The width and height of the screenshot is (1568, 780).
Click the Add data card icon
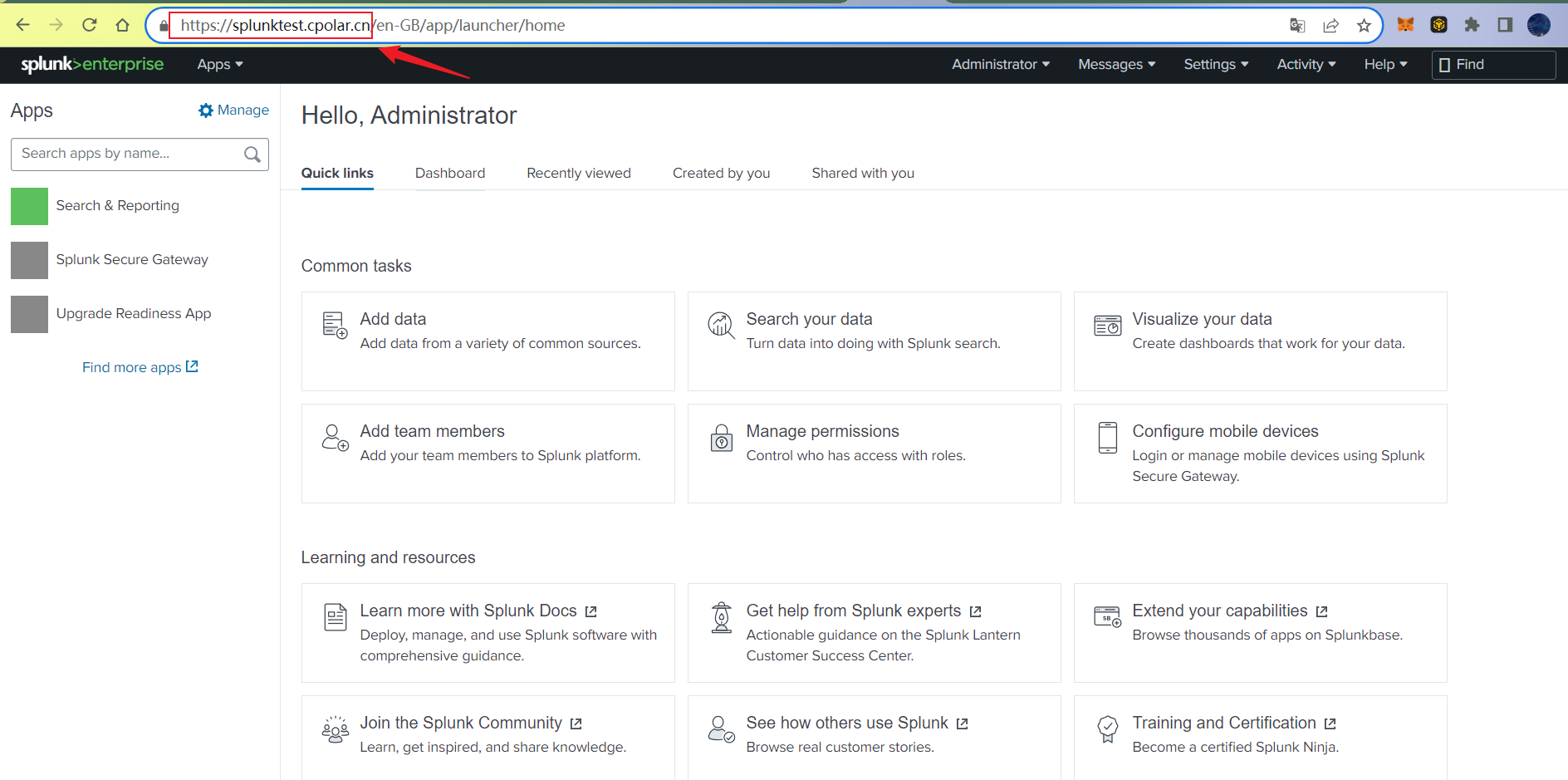tap(335, 325)
